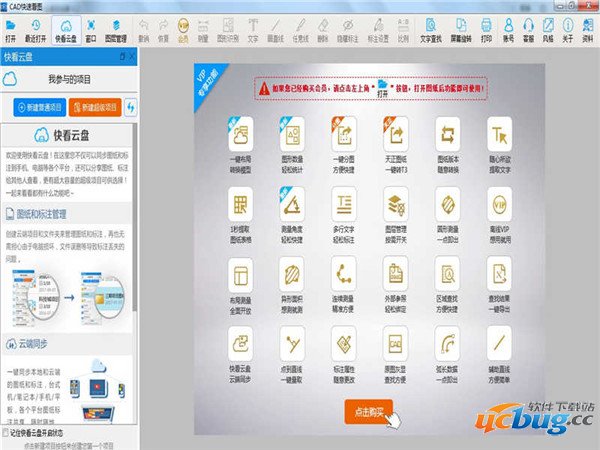
Task: Click the 区域查找 feature icon
Action: (448, 274)
